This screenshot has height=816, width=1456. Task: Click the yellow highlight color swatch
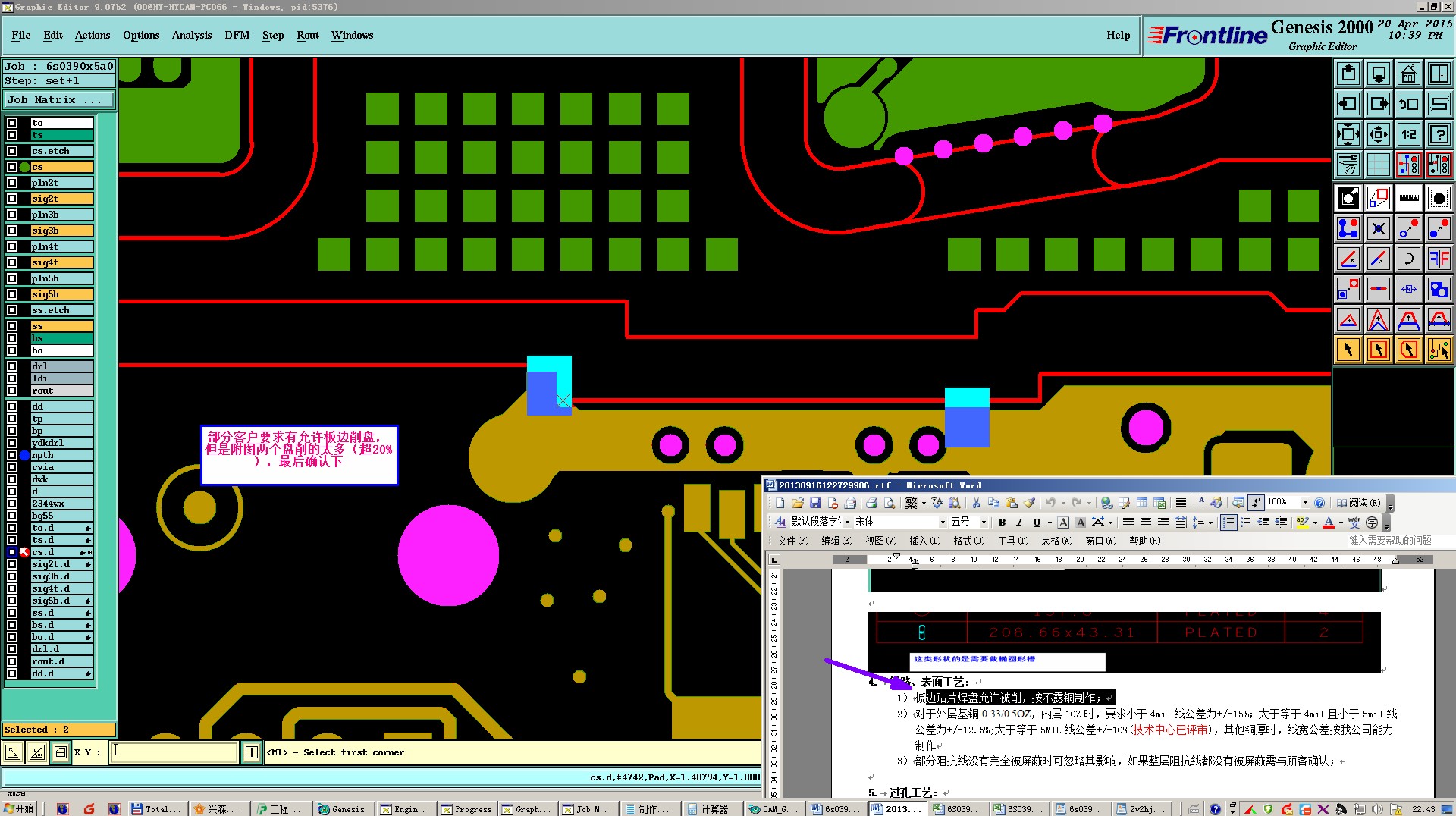(x=1303, y=523)
